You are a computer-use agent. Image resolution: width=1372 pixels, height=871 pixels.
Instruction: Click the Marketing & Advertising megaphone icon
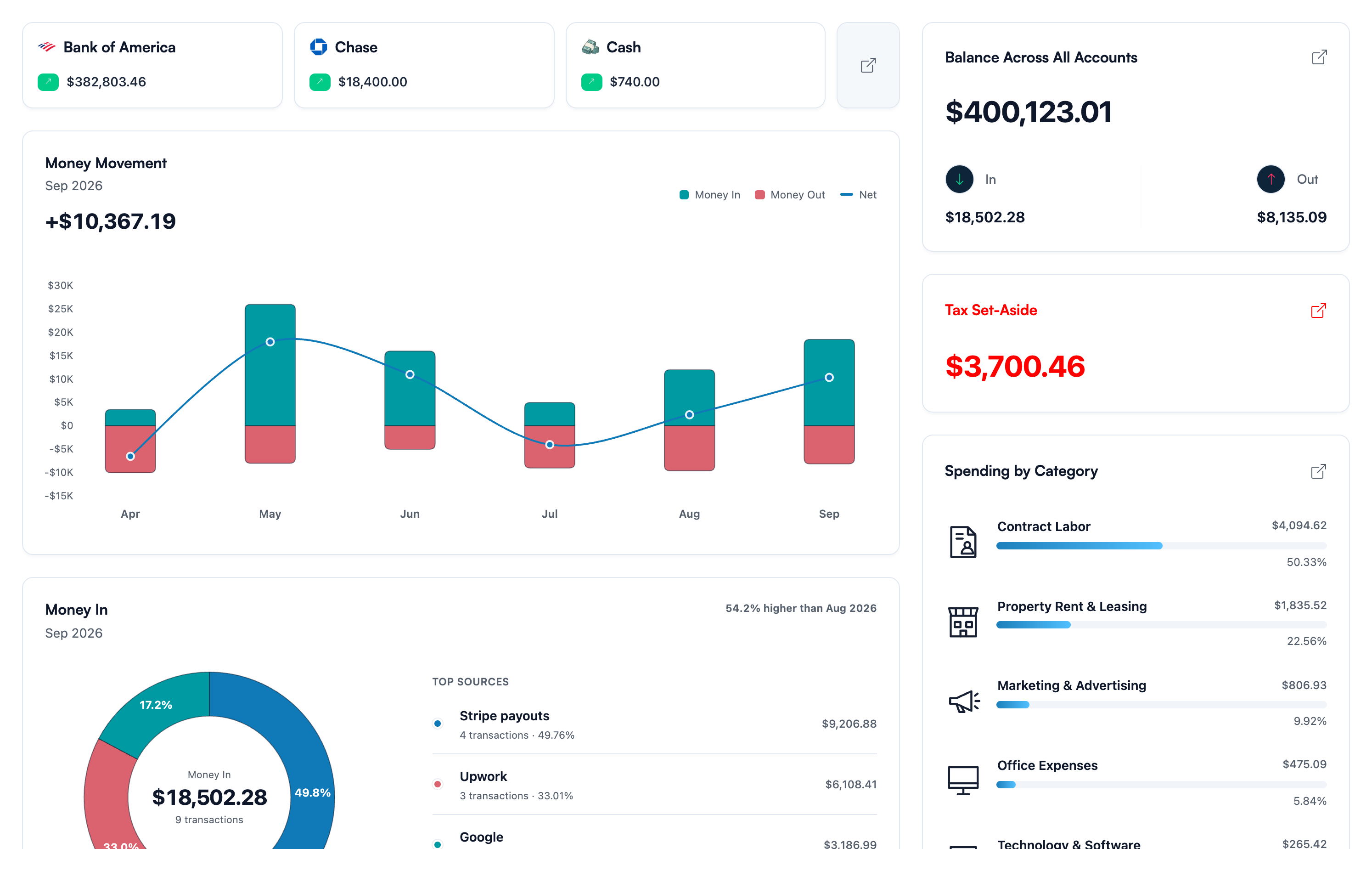click(x=964, y=701)
